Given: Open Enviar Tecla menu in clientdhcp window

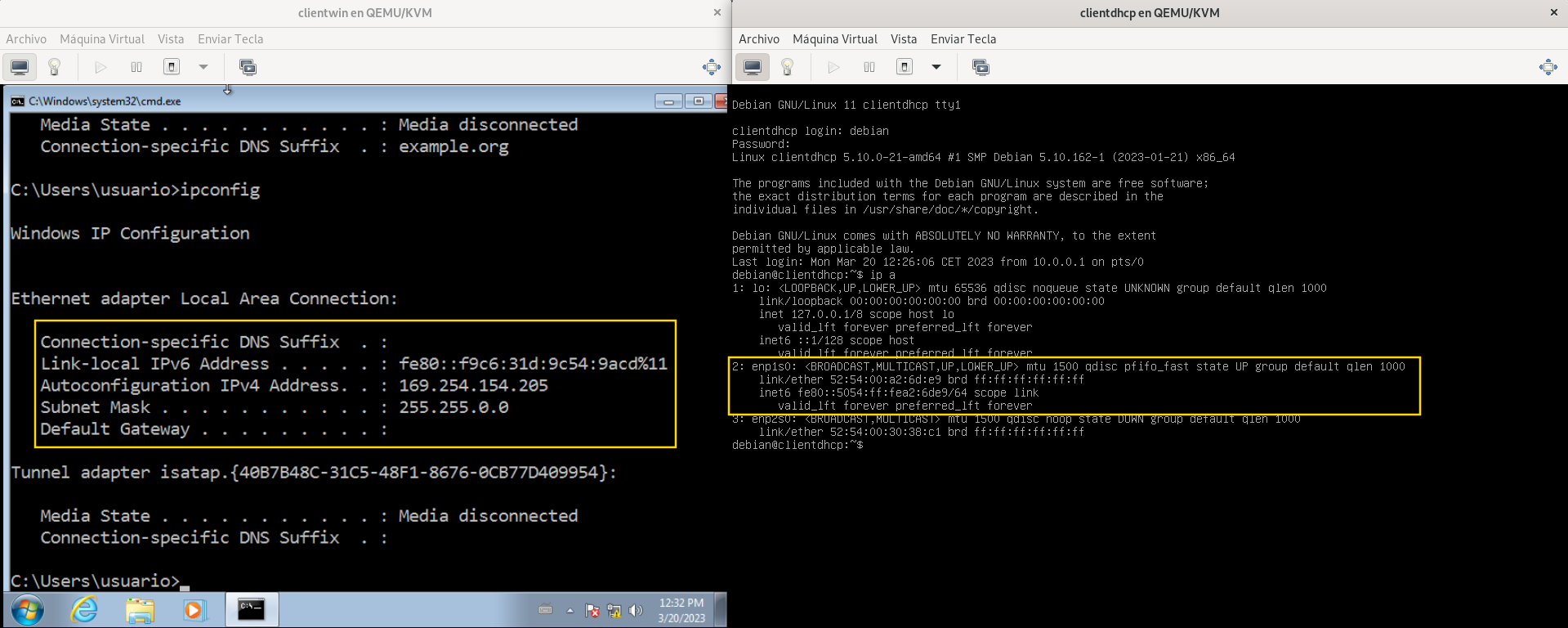Looking at the screenshot, I should pyautogui.click(x=963, y=38).
